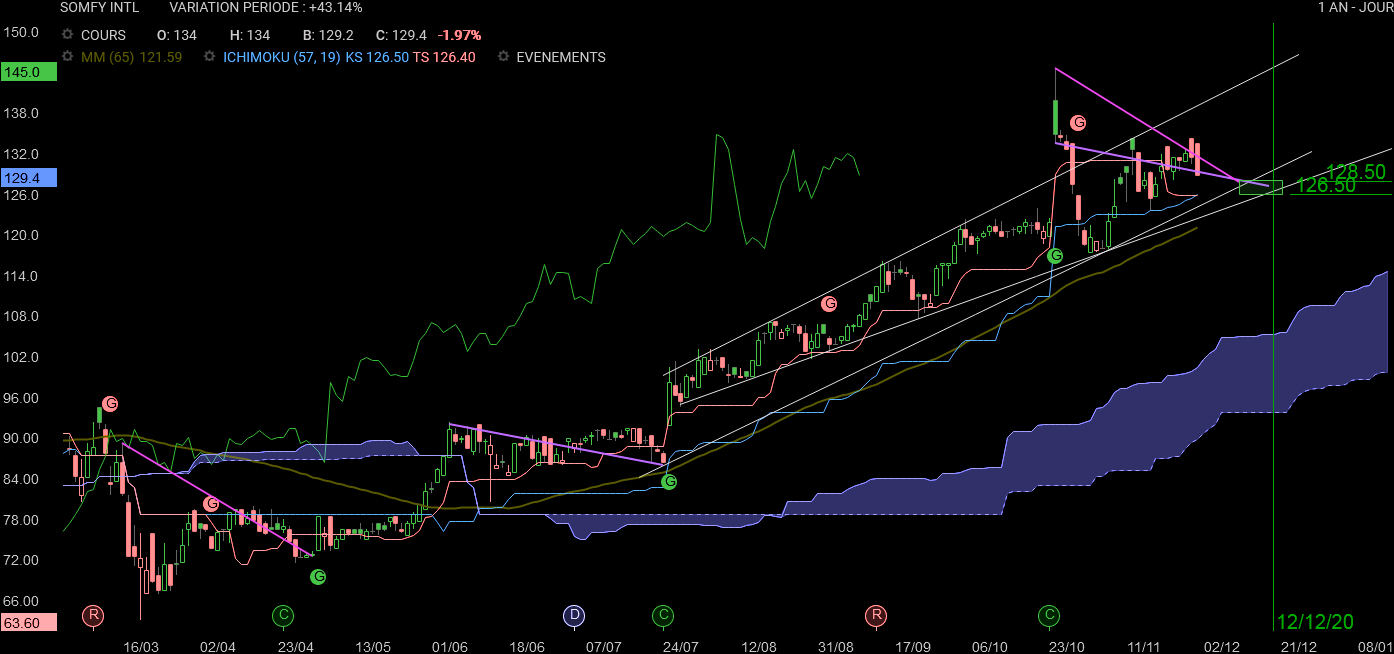Click the pink 63.60 low price tag
This screenshot has width=1394, height=654.
click(x=29, y=623)
